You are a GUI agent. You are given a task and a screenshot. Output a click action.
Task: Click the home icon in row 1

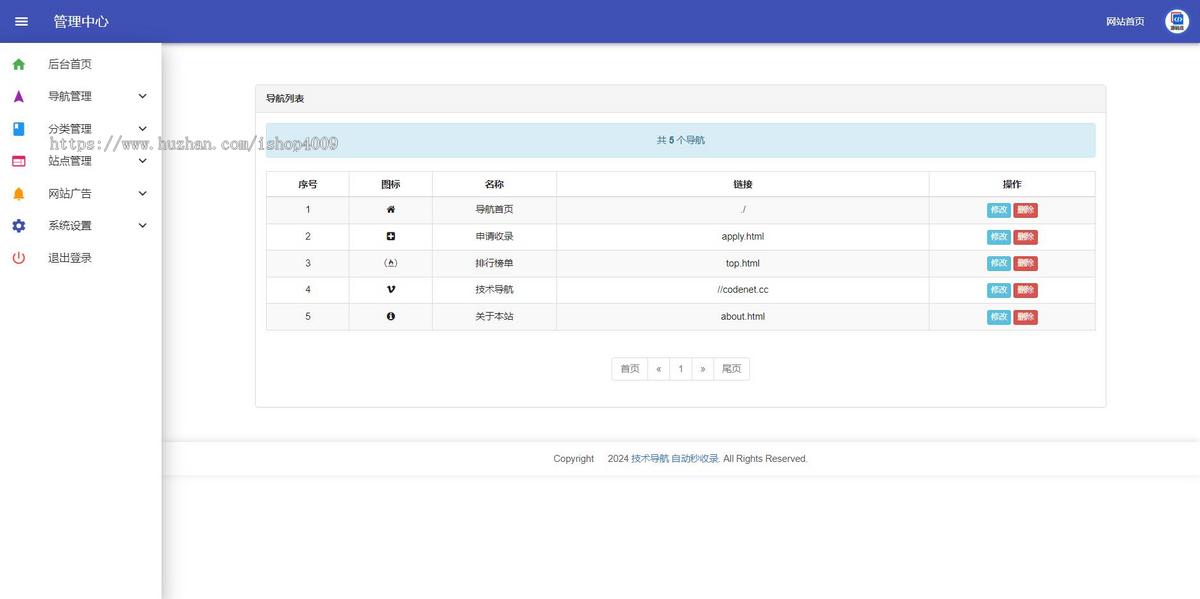(x=391, y=210)
